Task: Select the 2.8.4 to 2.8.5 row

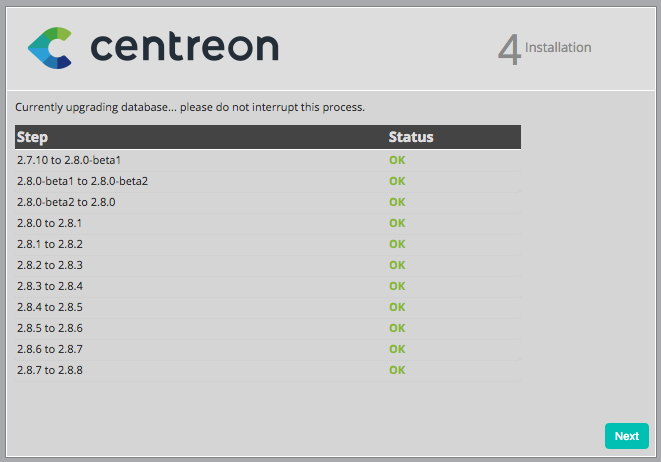Action: tap(49, 307)
